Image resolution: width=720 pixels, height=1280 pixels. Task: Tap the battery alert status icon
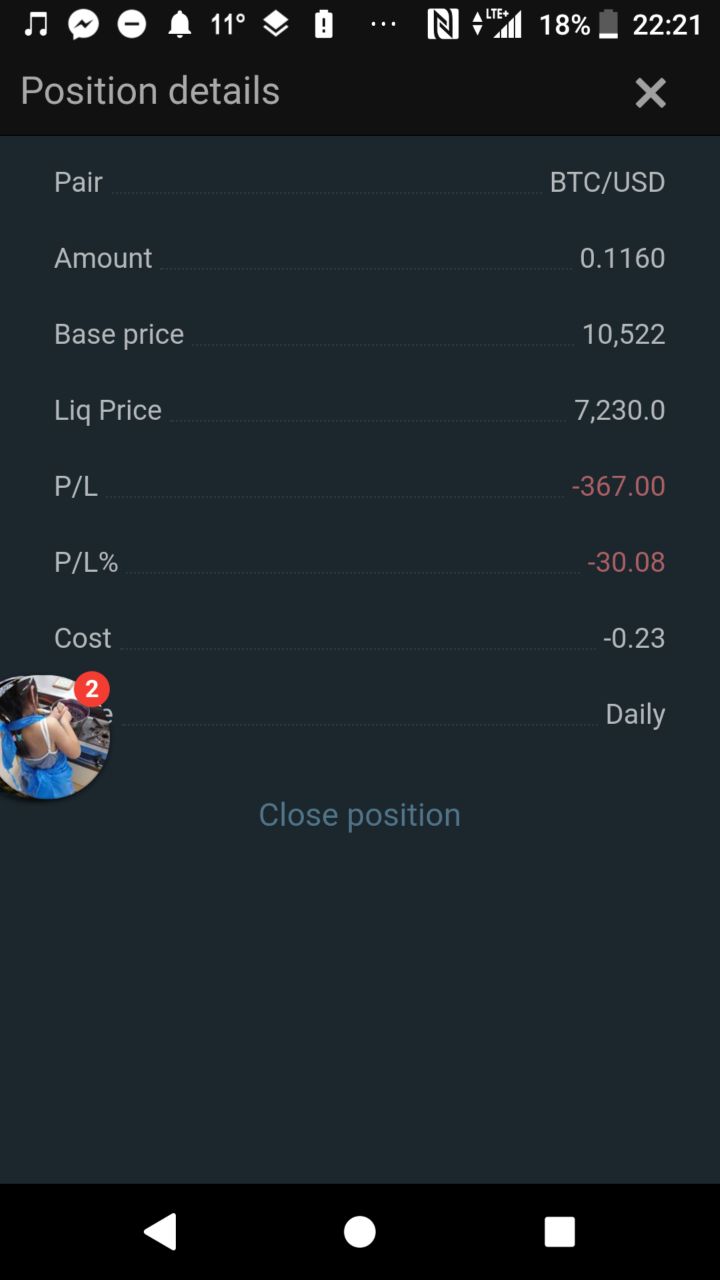click(324, 25)
